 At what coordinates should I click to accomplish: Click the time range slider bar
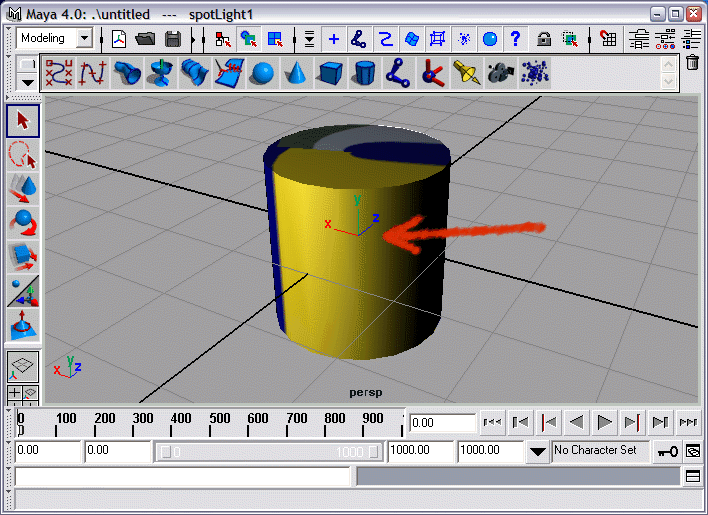point(269,452)
